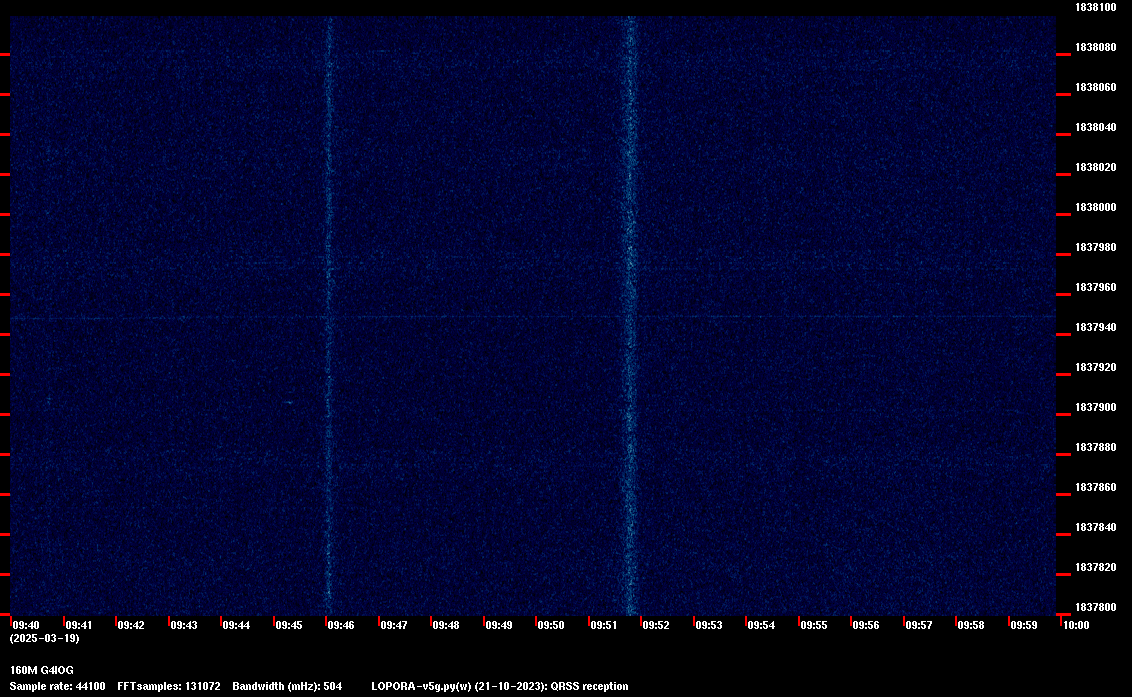Click the 09:47 time label

(393, 625)
